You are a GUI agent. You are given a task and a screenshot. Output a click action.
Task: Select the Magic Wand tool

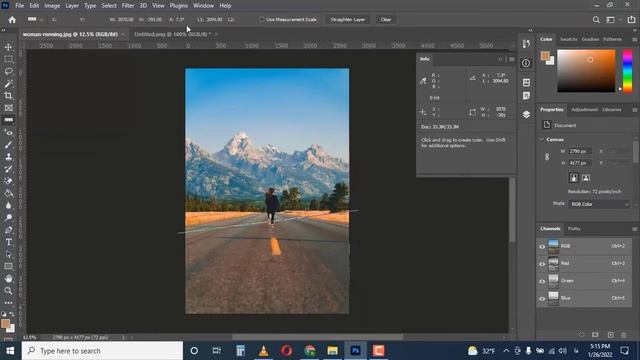pyautogui.click(x=8, y=84)
